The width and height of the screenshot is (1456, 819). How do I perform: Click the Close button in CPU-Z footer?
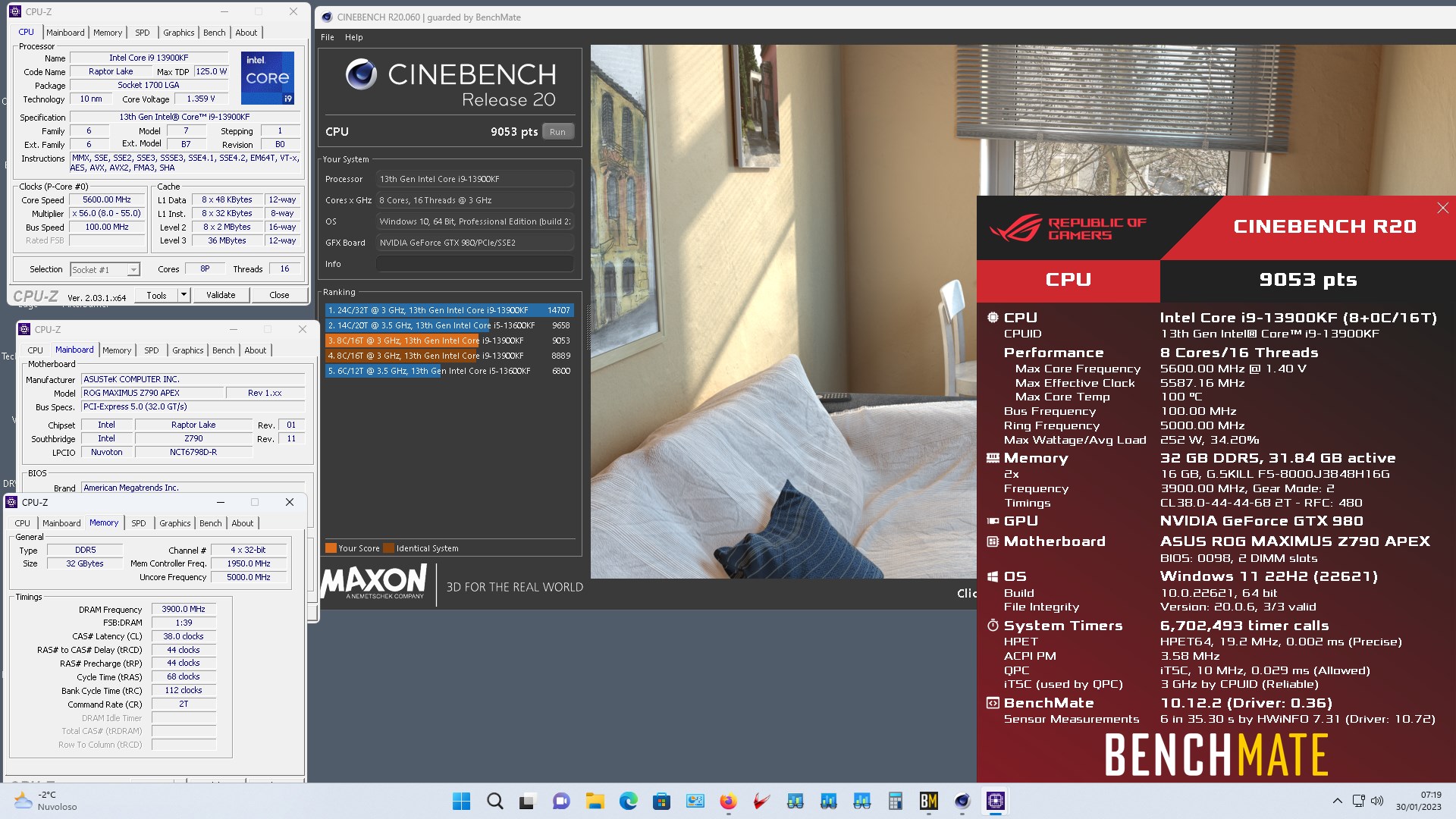pyautogui.click(x=279, y=295)
